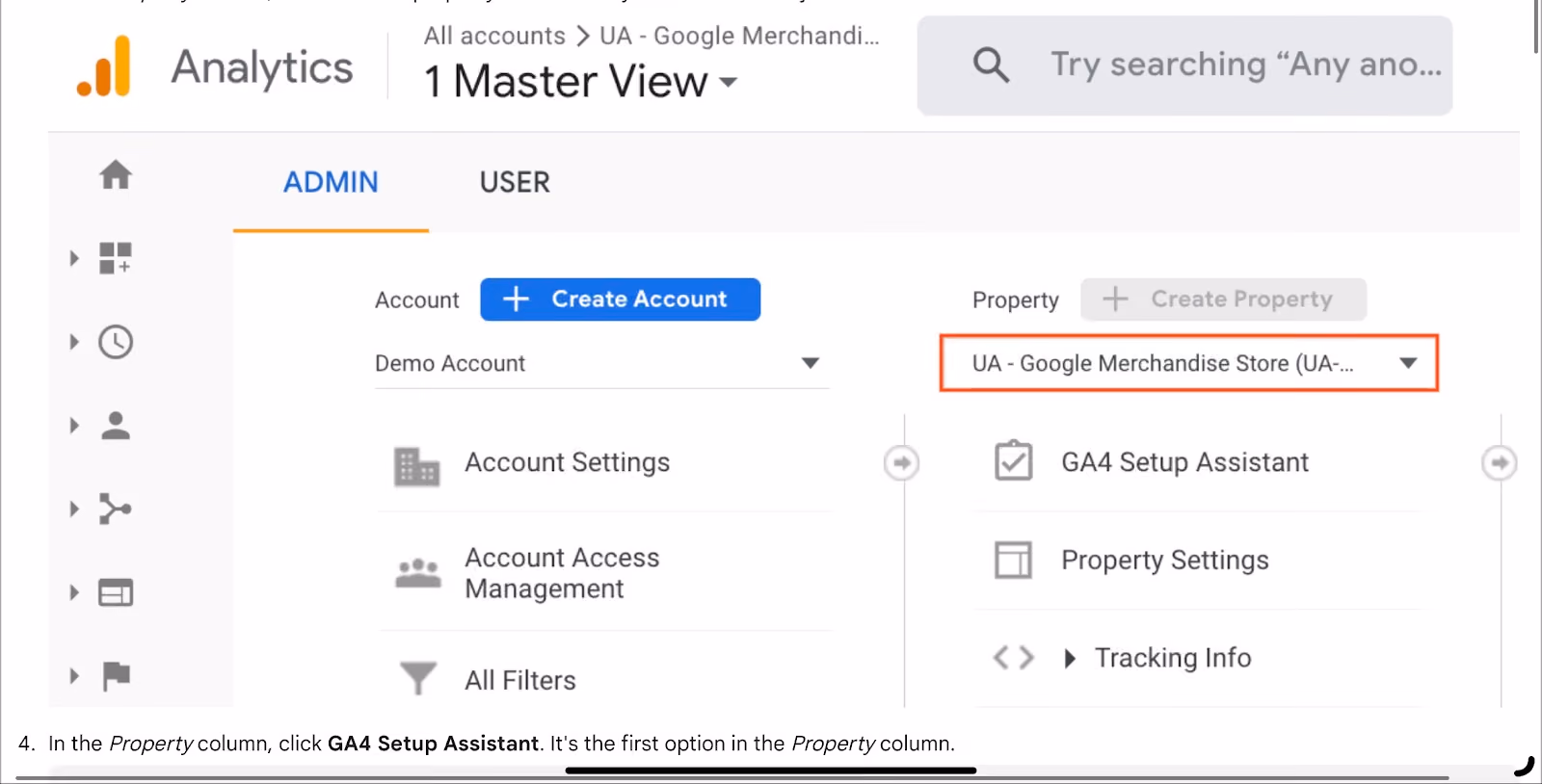
Task: Switch to the ADMIN tab
Action: (x=331, y=182)
